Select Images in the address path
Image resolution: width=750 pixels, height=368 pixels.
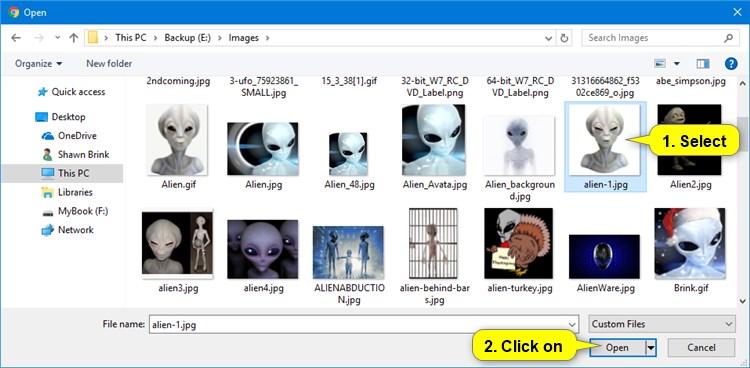pos(243,38)
